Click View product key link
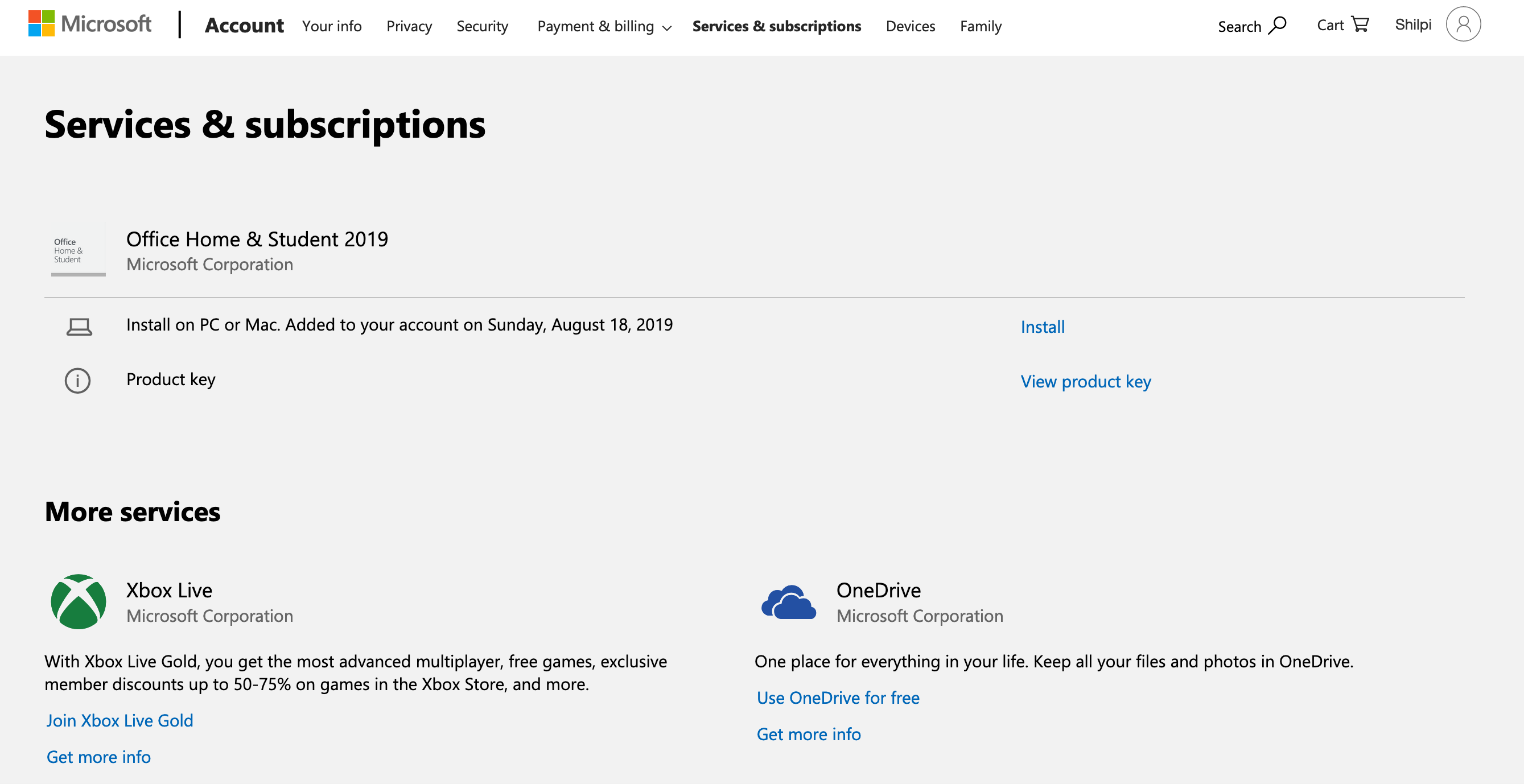The width and height of the screenshot is (1524, 784). coord(1086,382)
